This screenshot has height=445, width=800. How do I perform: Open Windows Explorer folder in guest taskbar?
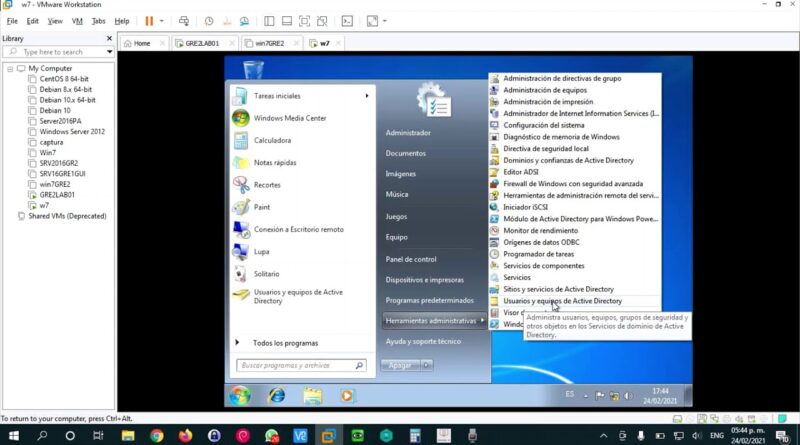(x=312, y=395)
